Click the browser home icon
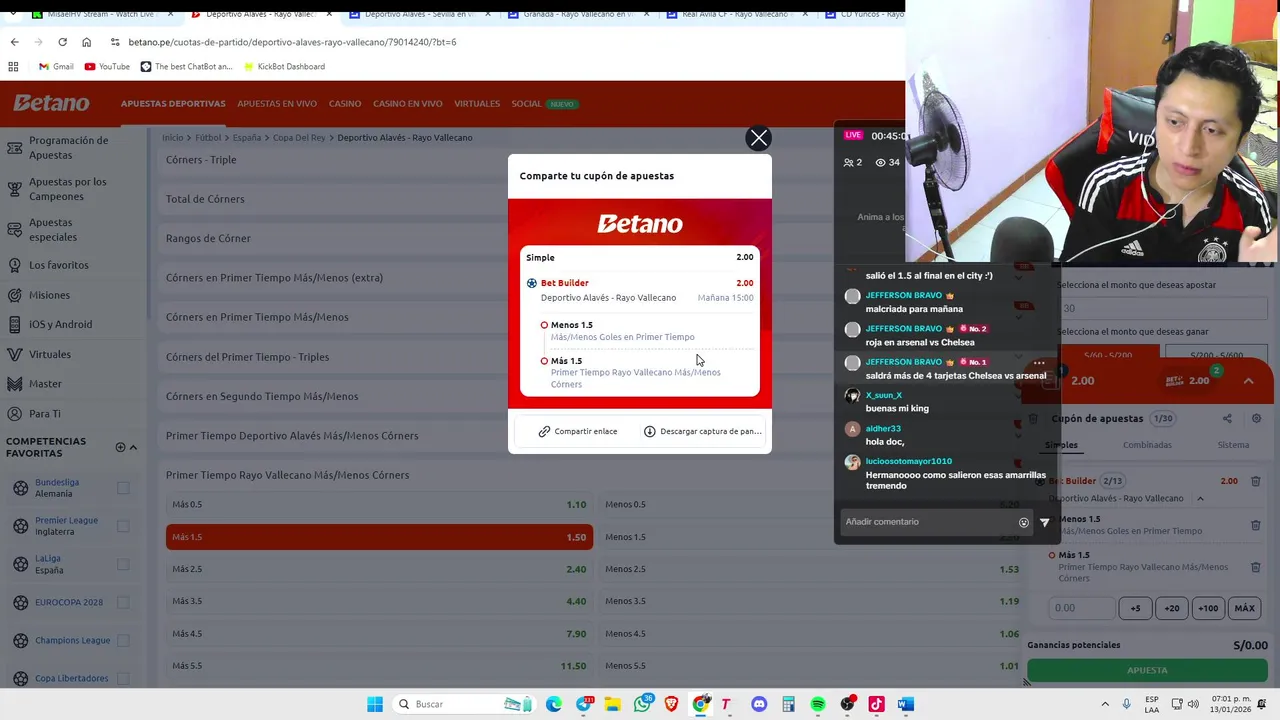 tap(87, 42)
